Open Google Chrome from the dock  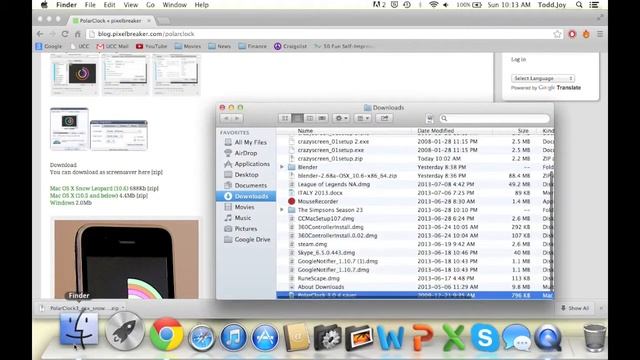coord(166,334)
